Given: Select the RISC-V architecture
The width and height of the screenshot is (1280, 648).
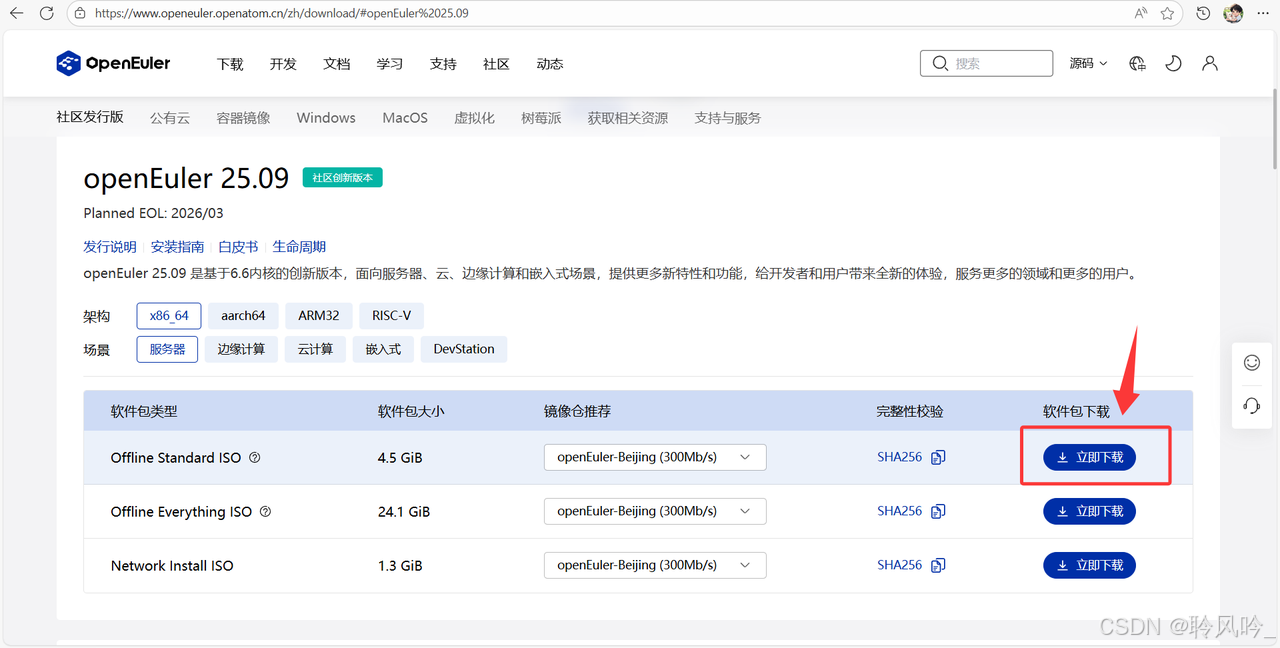Looking at the screenshot, I should 391,315.
